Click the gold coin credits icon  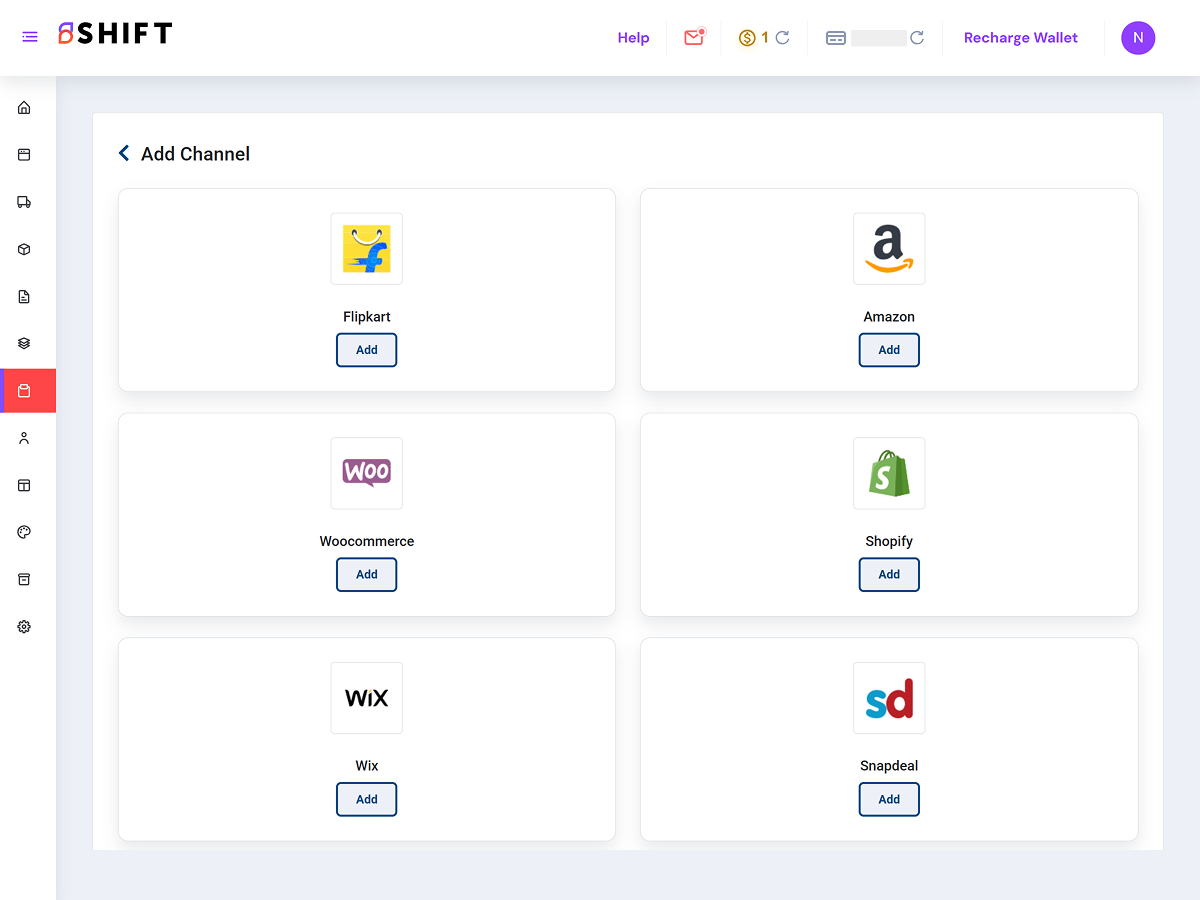[x=747, y=38]
